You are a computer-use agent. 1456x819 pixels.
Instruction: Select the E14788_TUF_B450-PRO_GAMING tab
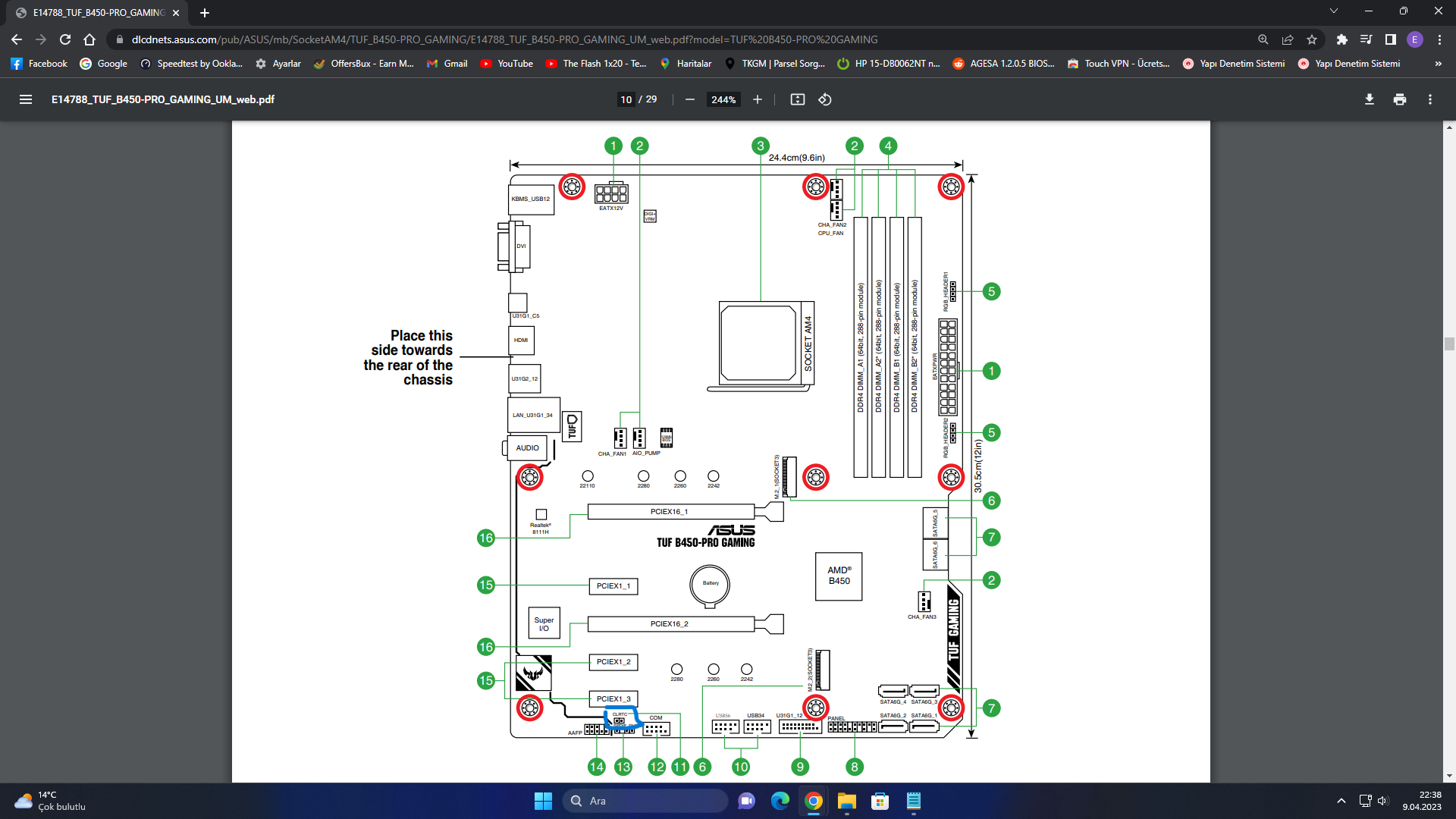pyautogui.click(x=99, y=13)
